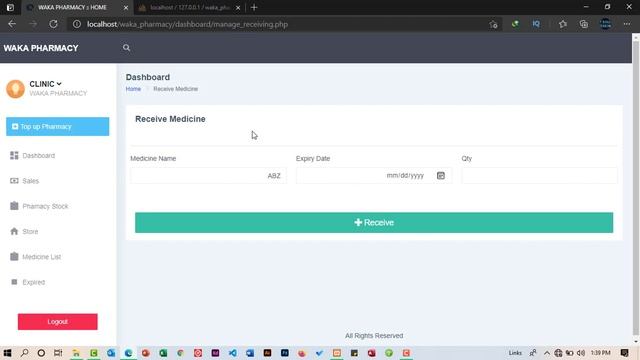Screen dimensions: 640x360
Task: Open the browser settings and more menu
Action: click(627, 24)
